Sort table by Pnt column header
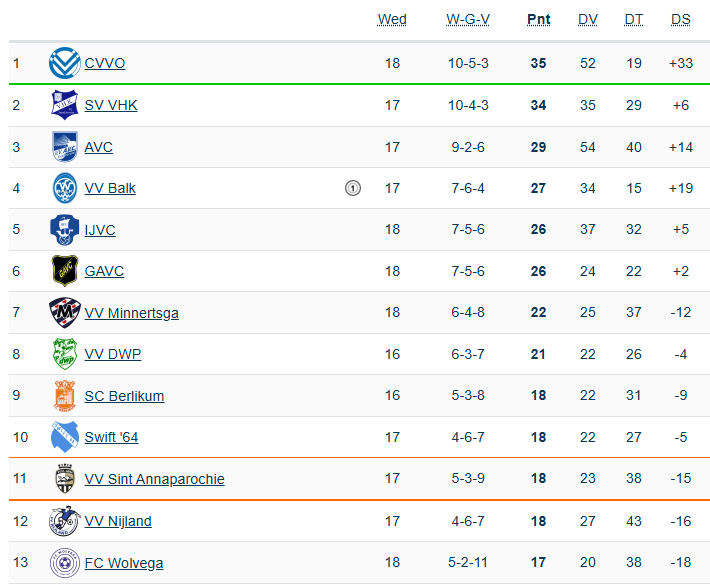 [x=538, y=20]
